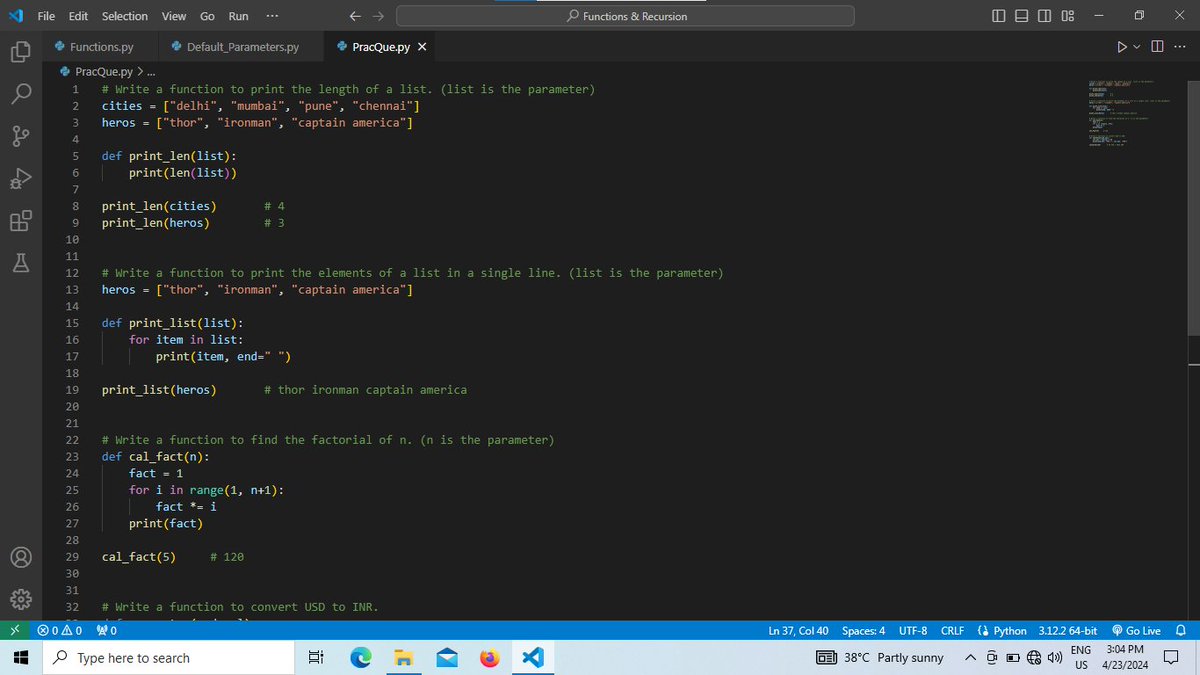Click the Type here to search box

[x=170, y=658]
